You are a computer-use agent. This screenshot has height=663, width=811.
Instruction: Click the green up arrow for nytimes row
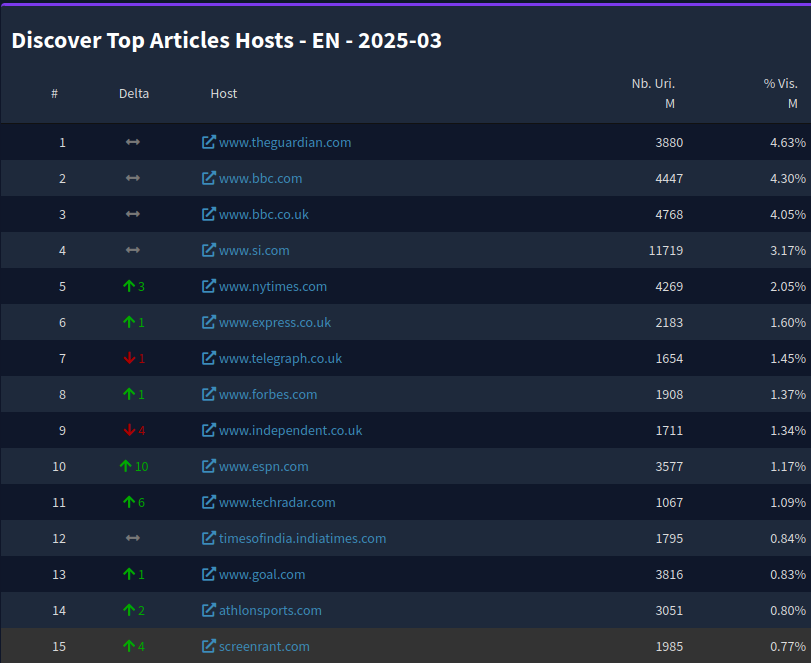pos(129,286)
